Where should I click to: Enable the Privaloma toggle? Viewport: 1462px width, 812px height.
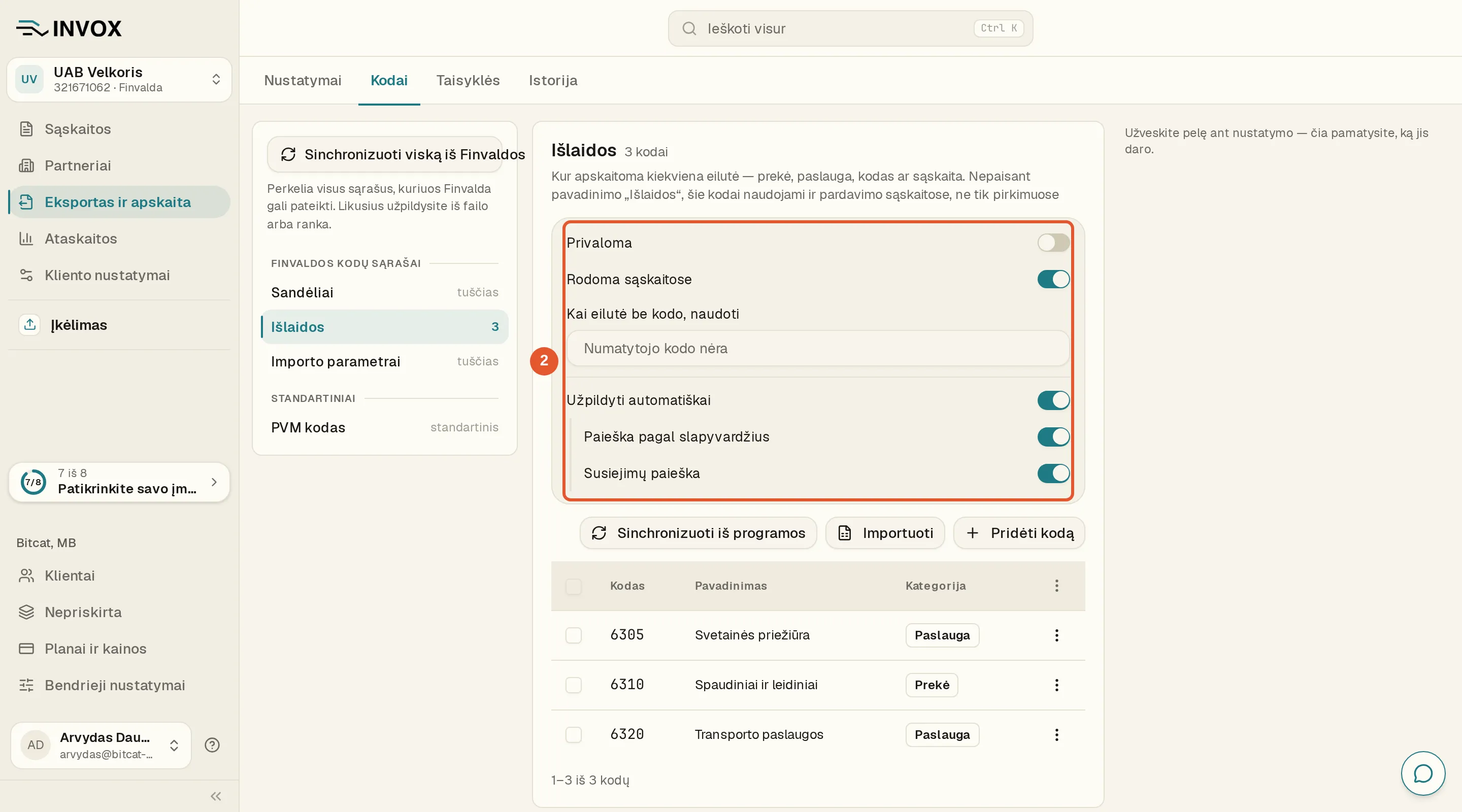(1053, 243)
